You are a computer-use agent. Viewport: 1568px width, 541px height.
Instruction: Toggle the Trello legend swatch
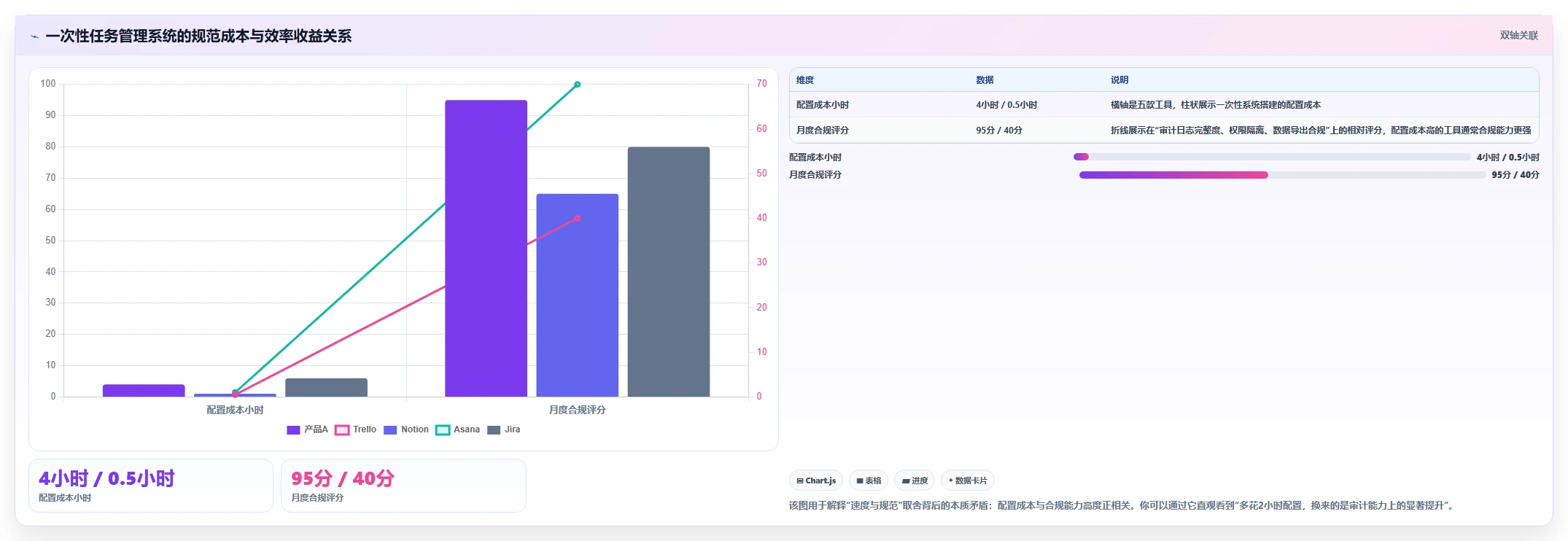click(342, 430)
